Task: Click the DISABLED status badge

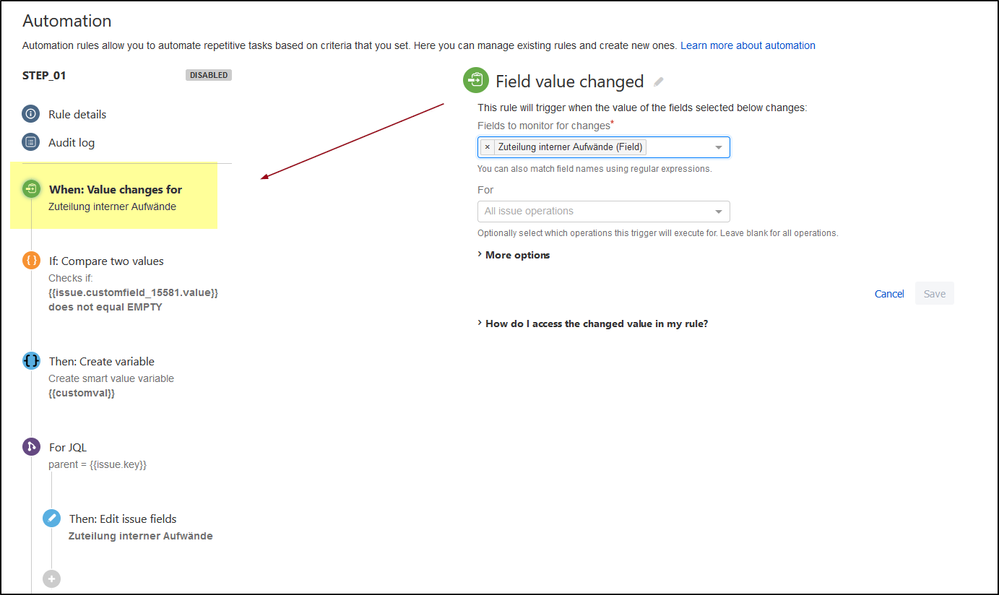Action: point(208,75)
